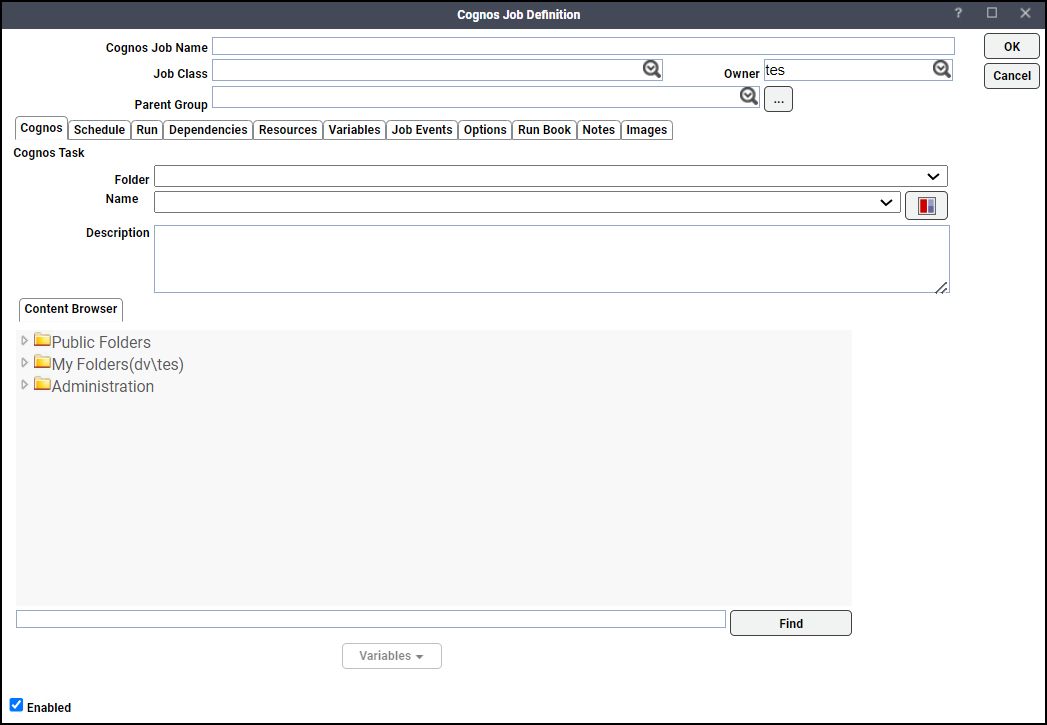The image size is (1047, 725).
Task: Click the Public Folders folder icon
Action: 43,340
